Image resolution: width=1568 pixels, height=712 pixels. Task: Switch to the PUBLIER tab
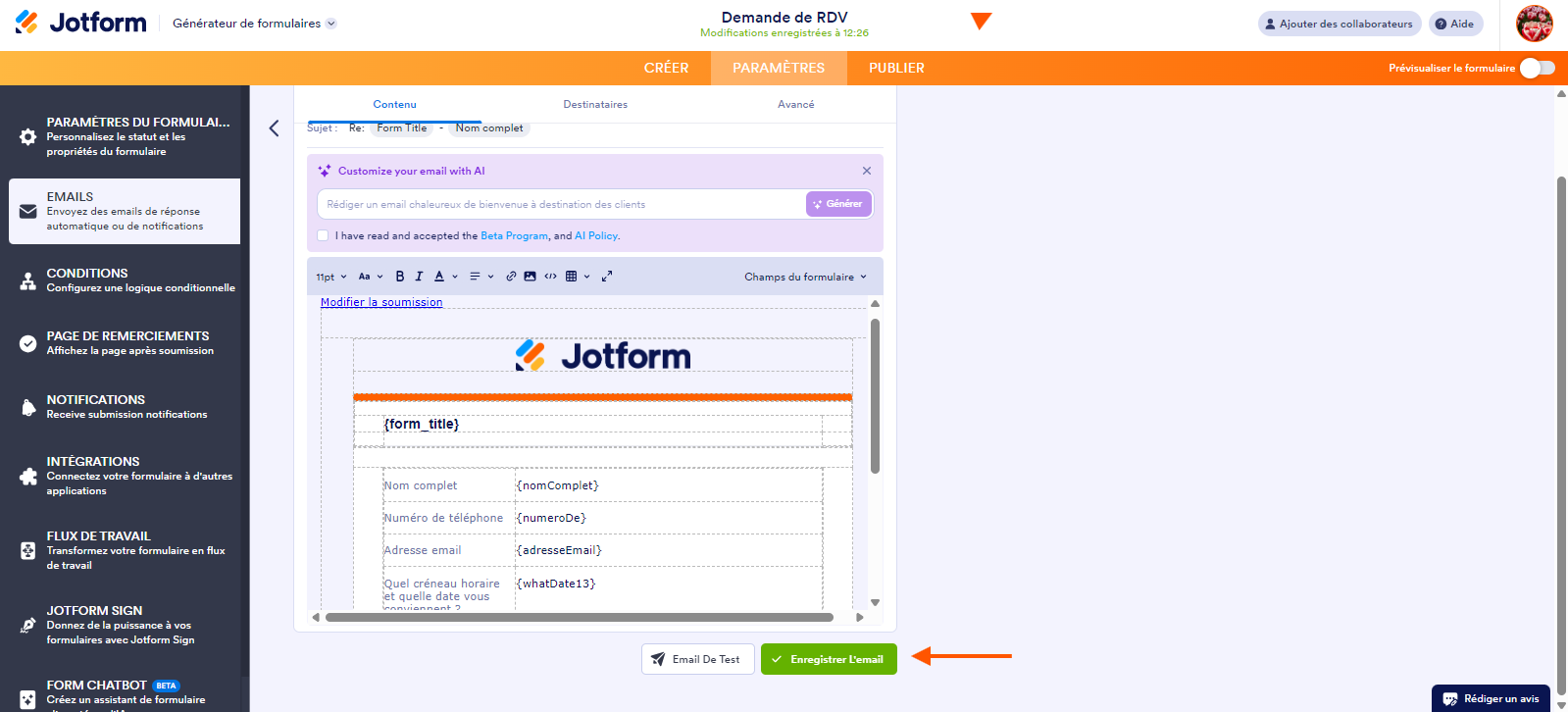pos(896,68)
